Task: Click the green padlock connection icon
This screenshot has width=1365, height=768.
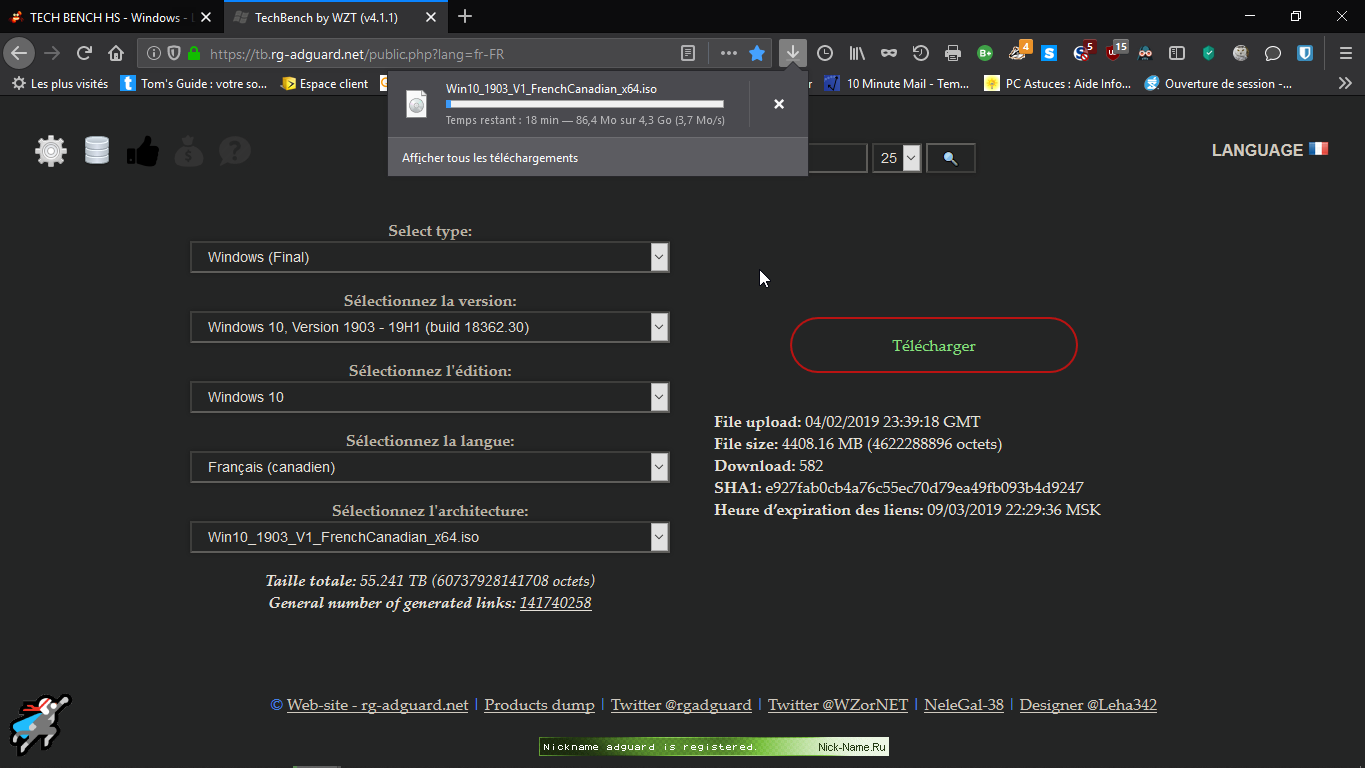Action: pos(193,53)
